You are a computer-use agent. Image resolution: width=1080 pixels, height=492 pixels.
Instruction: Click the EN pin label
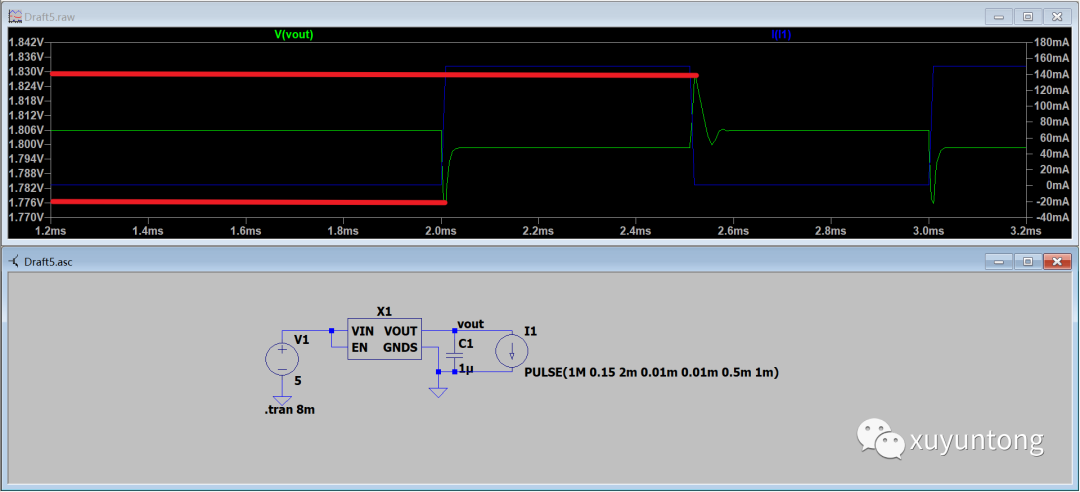(359, 347)
